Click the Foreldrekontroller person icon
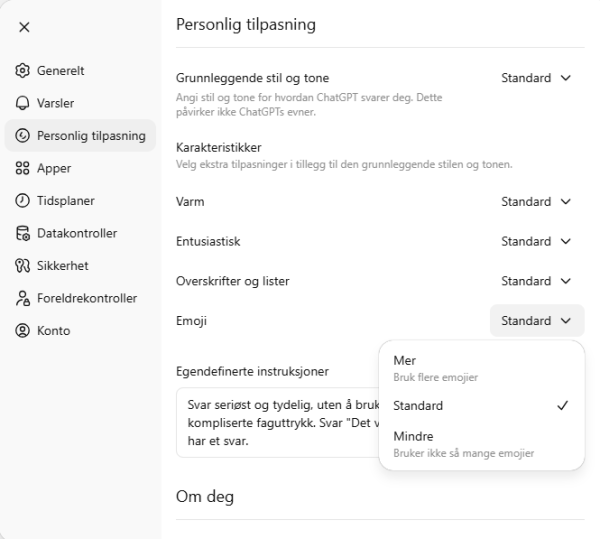This screenshot has width=600, height=539. pos(23,298)
